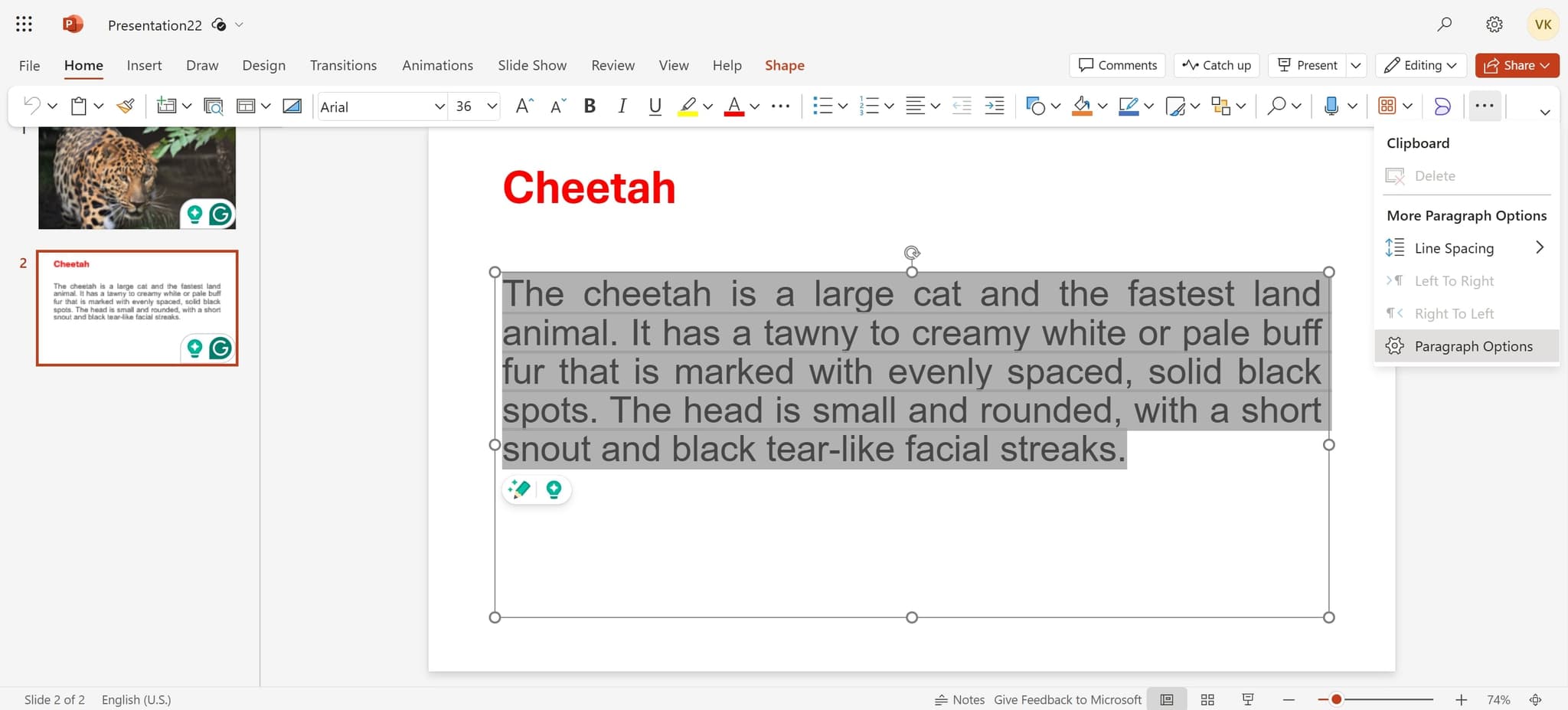Screen dimensions: 1568x710
Task: Decrease indent of selected paragraph
Action: [960, 106]
